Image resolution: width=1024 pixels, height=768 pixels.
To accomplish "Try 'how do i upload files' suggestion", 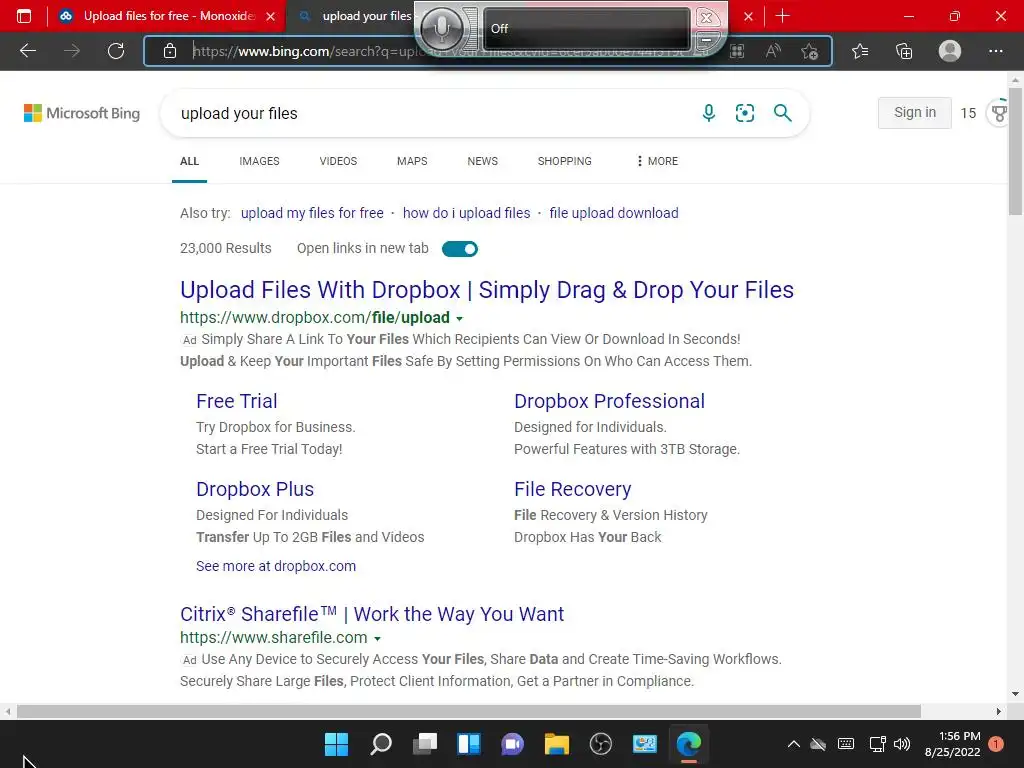I will point(466,213).
